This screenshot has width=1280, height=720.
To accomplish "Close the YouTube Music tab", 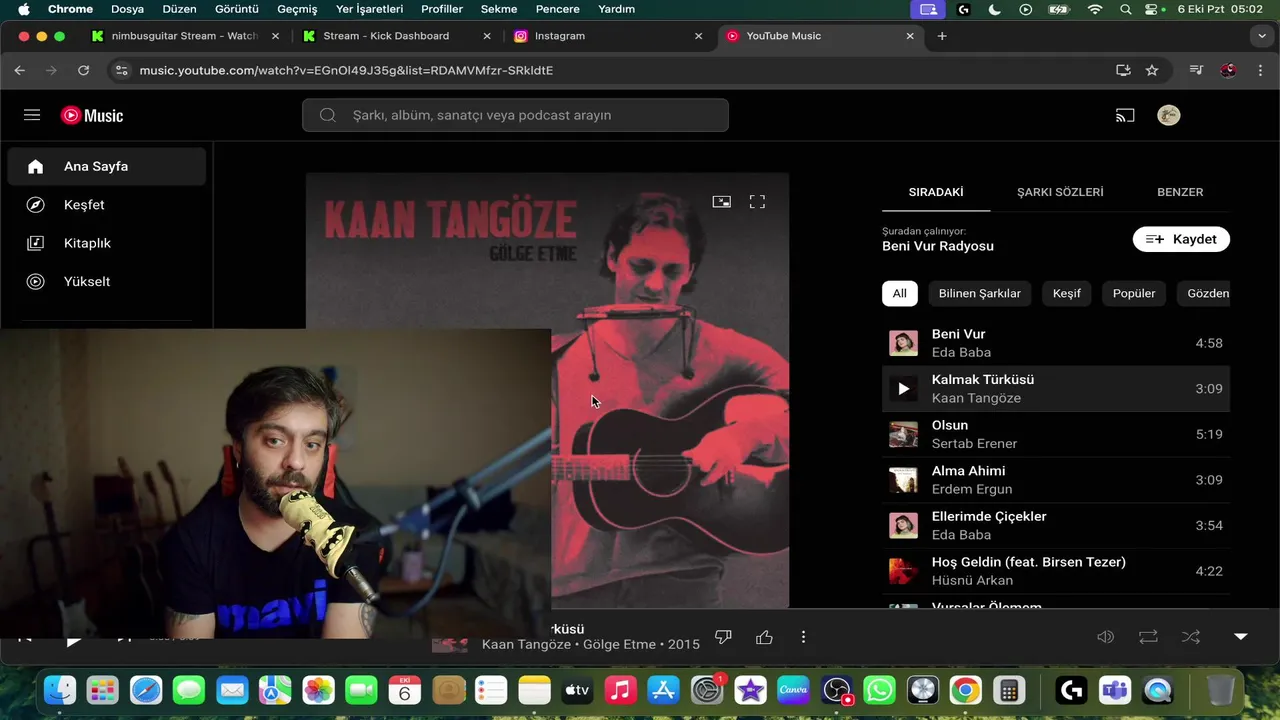I will [x=910, y=36].
